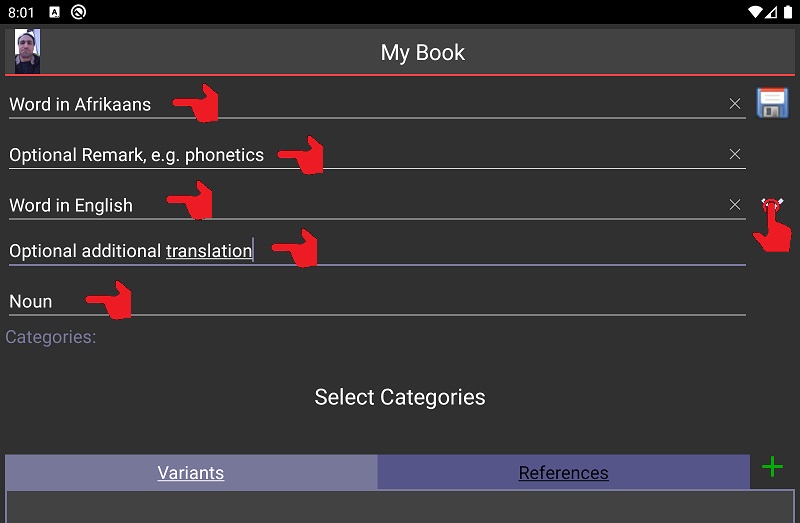Clear the Optional Remark field
Image resolution: width=800 pixels, height=523 pixels.
[x=735, y=154]
